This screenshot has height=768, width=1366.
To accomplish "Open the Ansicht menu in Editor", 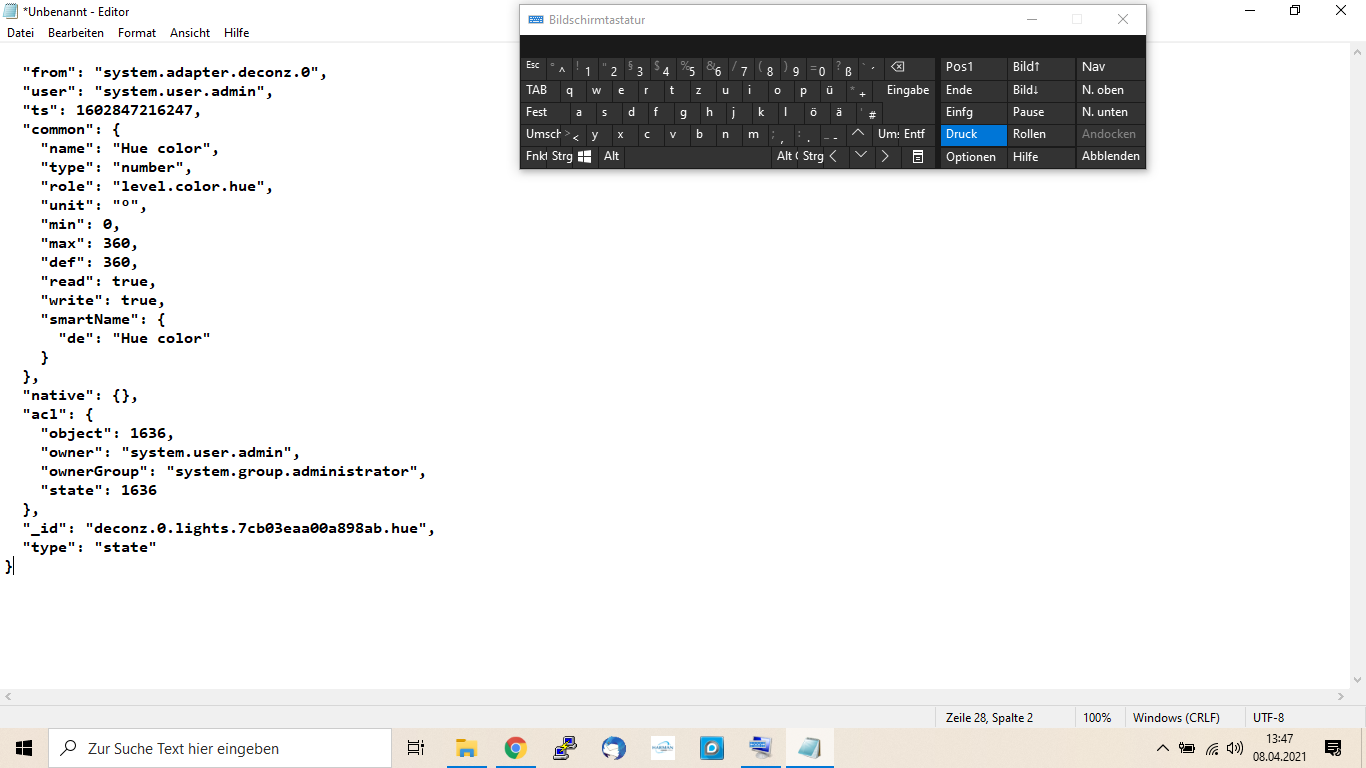I will (x=190, y=33).
